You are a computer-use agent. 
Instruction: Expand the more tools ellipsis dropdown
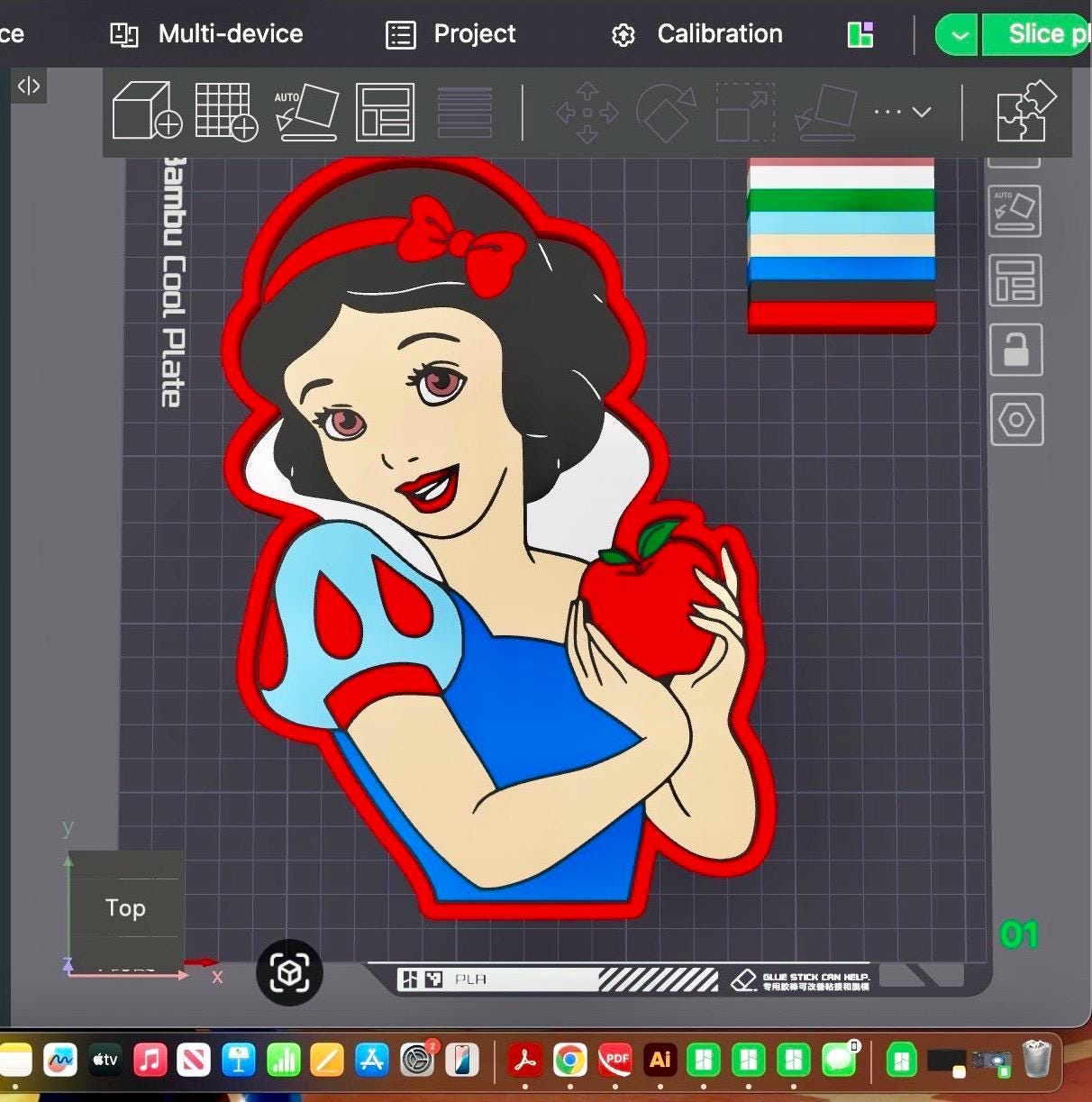click(x=903, y=112)
